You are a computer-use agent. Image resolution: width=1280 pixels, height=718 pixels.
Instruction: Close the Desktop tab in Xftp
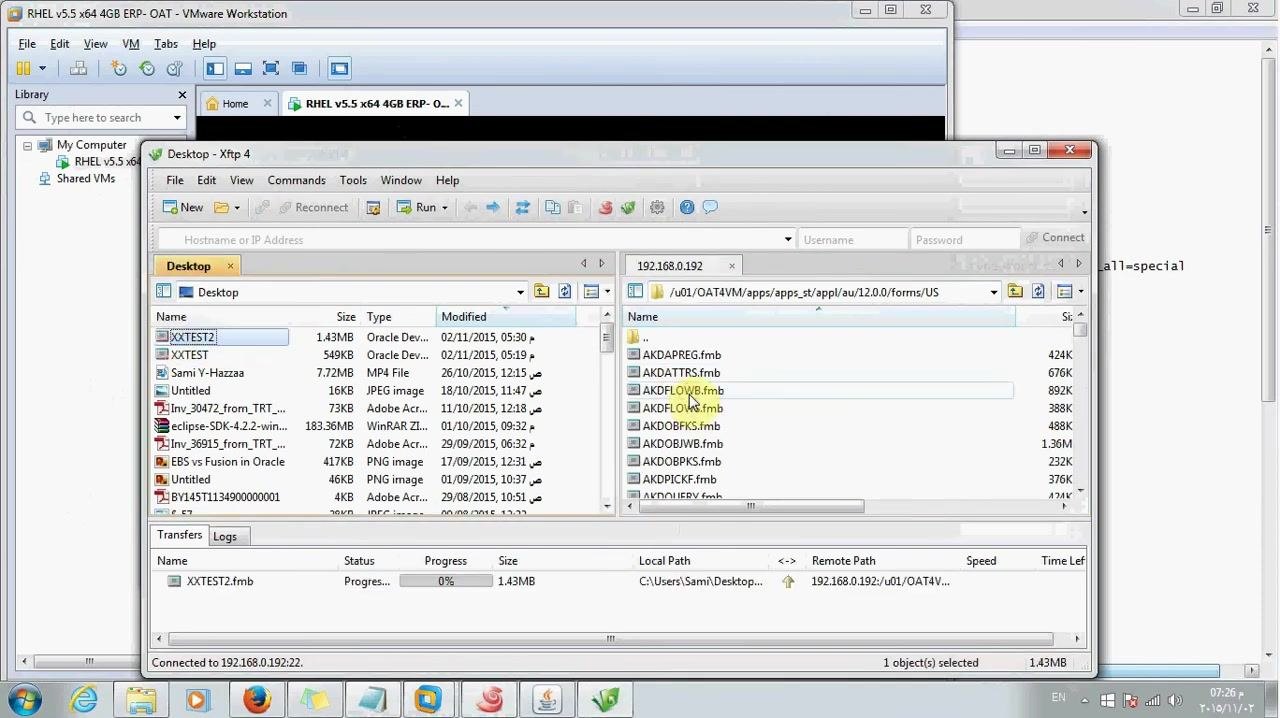[x=230, y=266]
